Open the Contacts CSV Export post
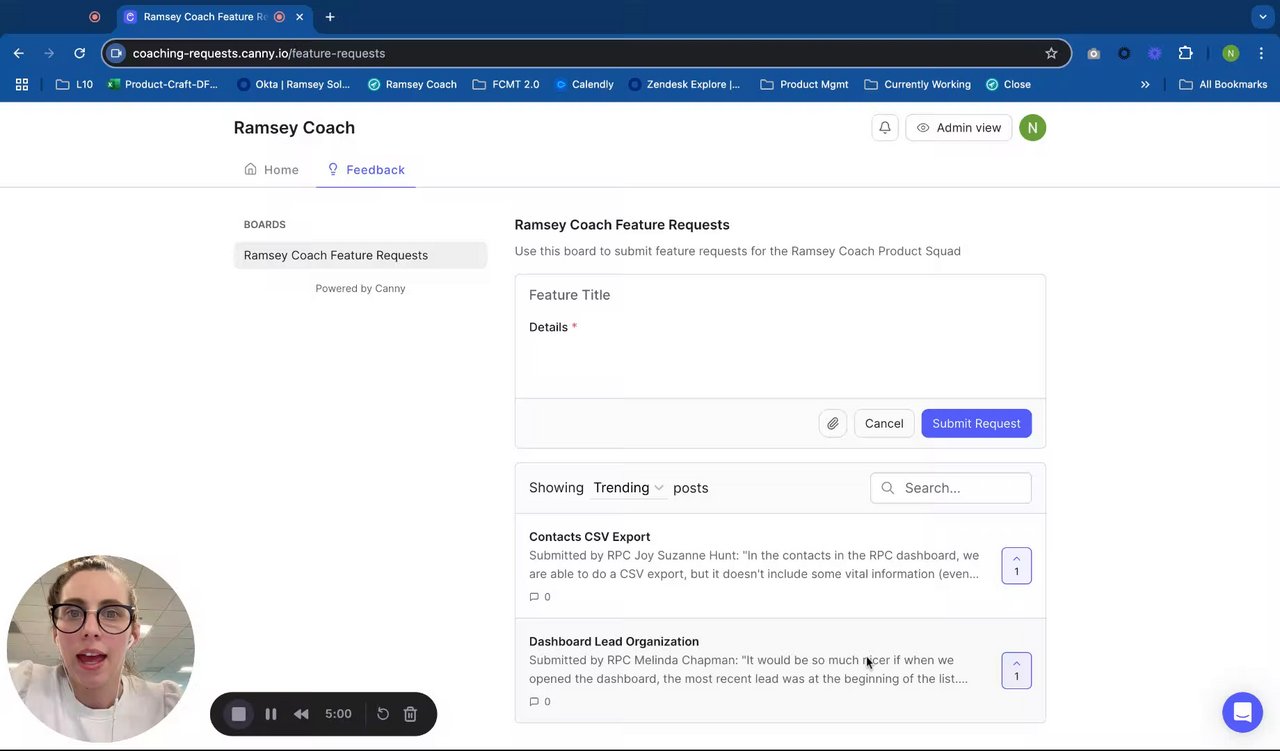 pos(589,537)
